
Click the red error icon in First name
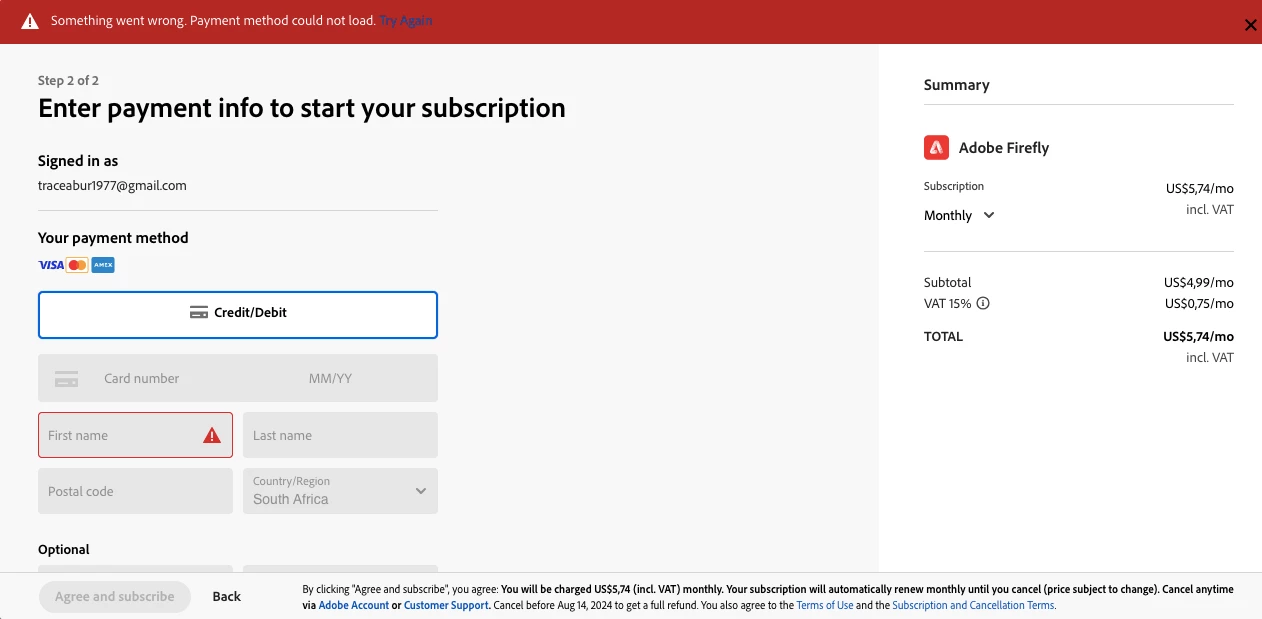tap(212, 435)
